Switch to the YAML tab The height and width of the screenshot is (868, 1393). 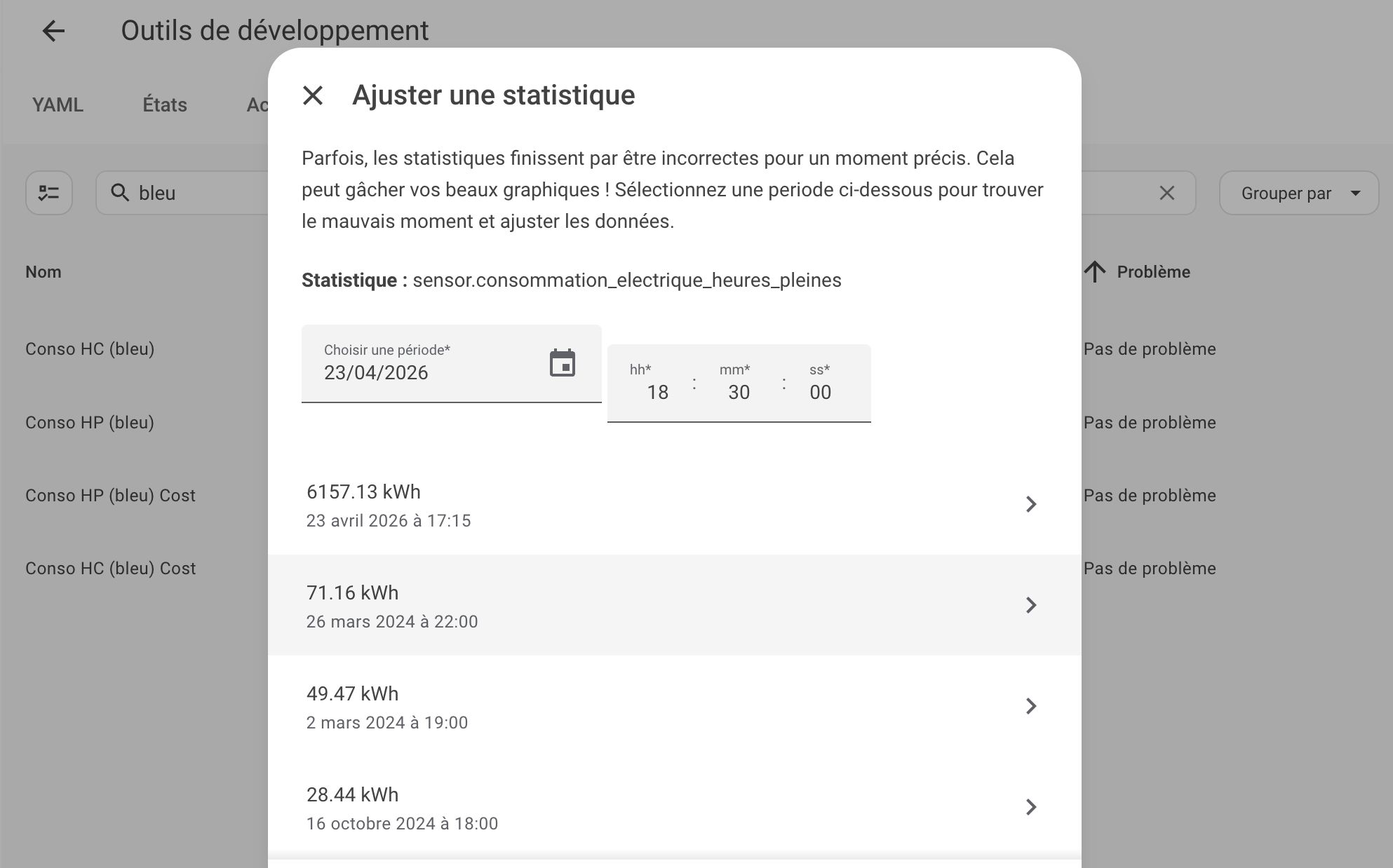pyautogui.click(x=58, y=105)
